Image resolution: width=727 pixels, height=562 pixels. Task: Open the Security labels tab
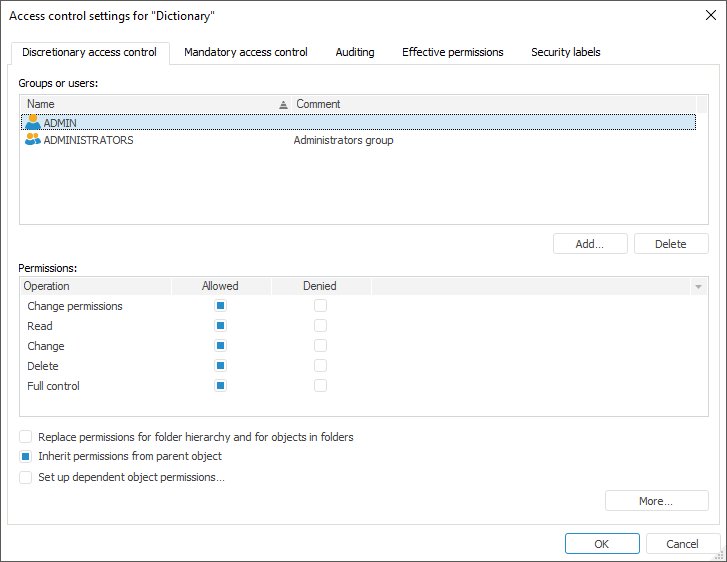point(565,52)
